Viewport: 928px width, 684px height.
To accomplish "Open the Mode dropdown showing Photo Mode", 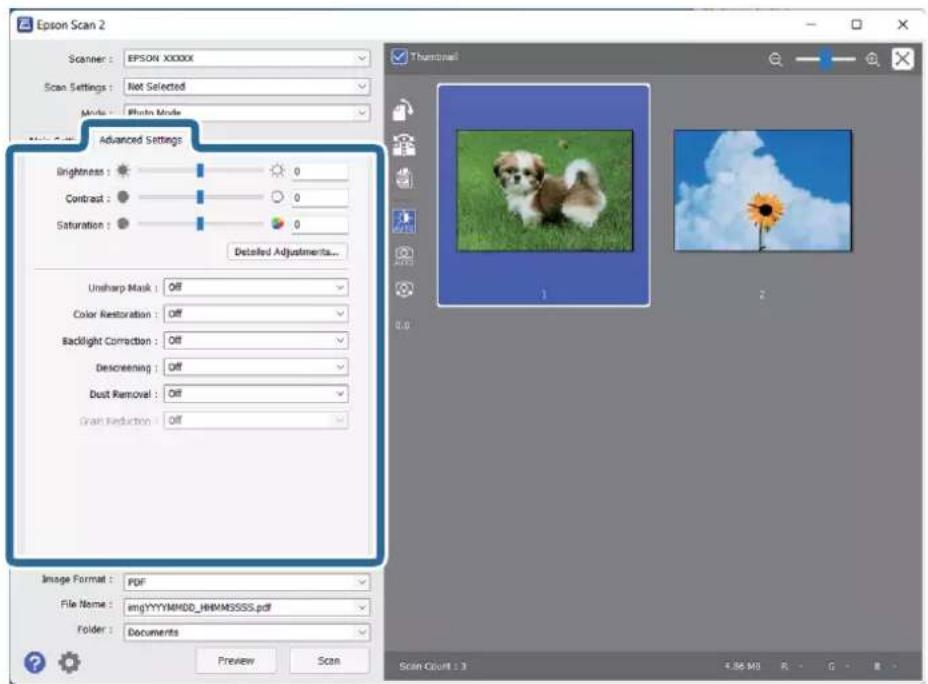I will [x=246, y=112].
